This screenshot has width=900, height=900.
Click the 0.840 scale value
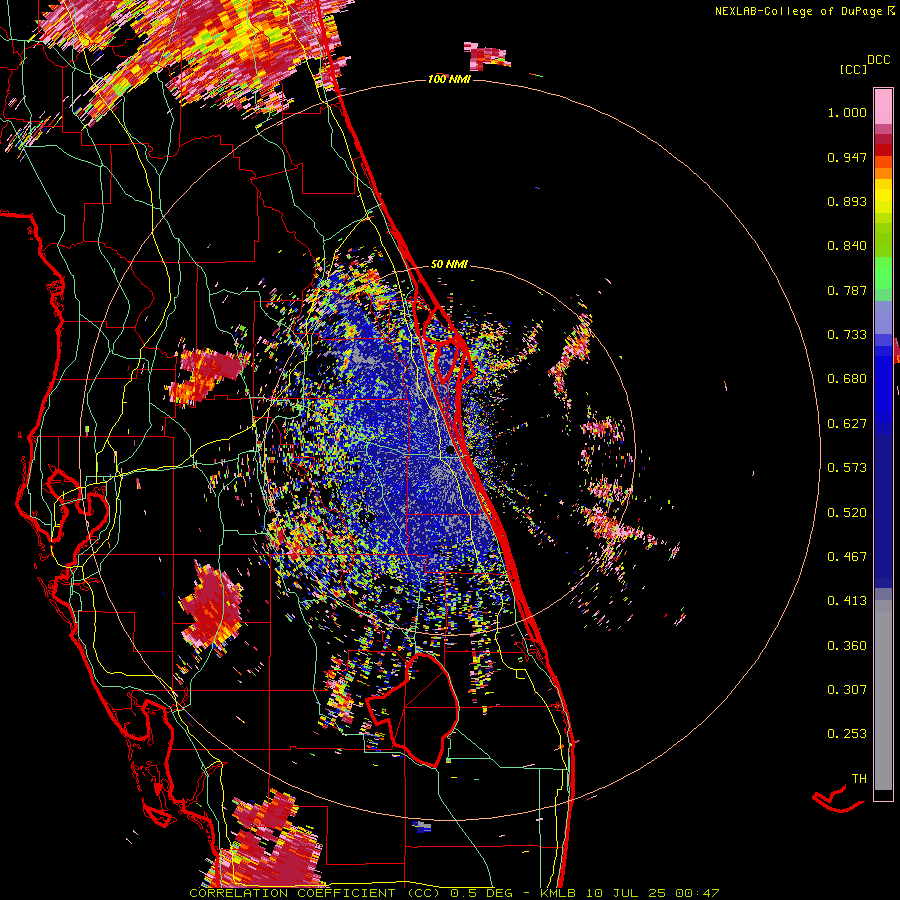(x=847, y=246)
